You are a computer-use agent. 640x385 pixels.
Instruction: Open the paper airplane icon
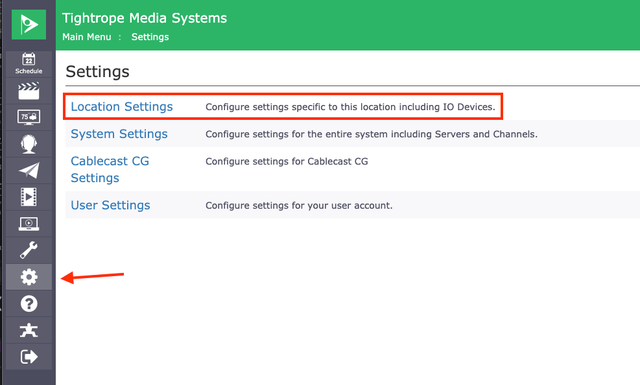[x=29, y=170]
